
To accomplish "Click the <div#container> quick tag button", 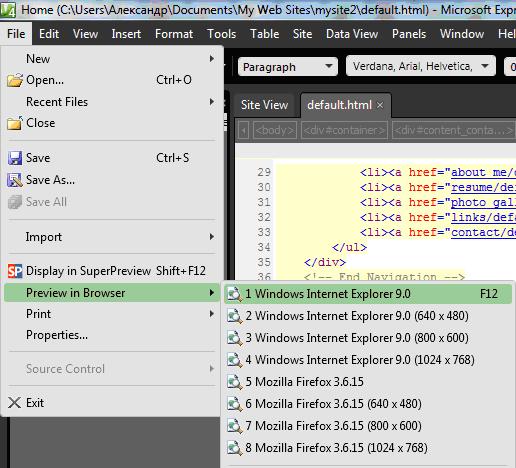I will coord(344,130).
